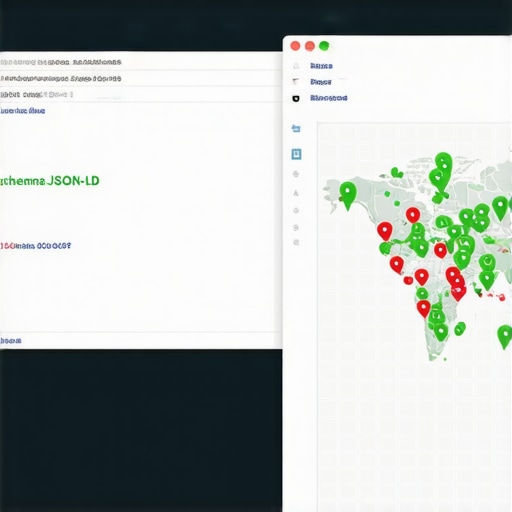Click the northernmost red map pin
The image size is (512, 512).
point(413,215)
